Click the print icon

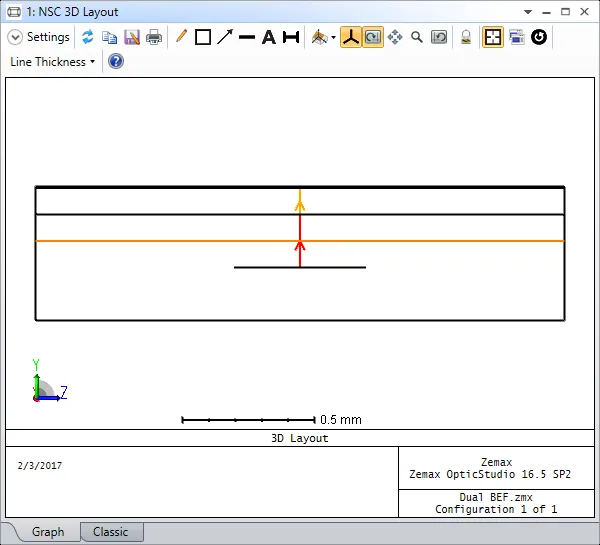coord(154,37)
